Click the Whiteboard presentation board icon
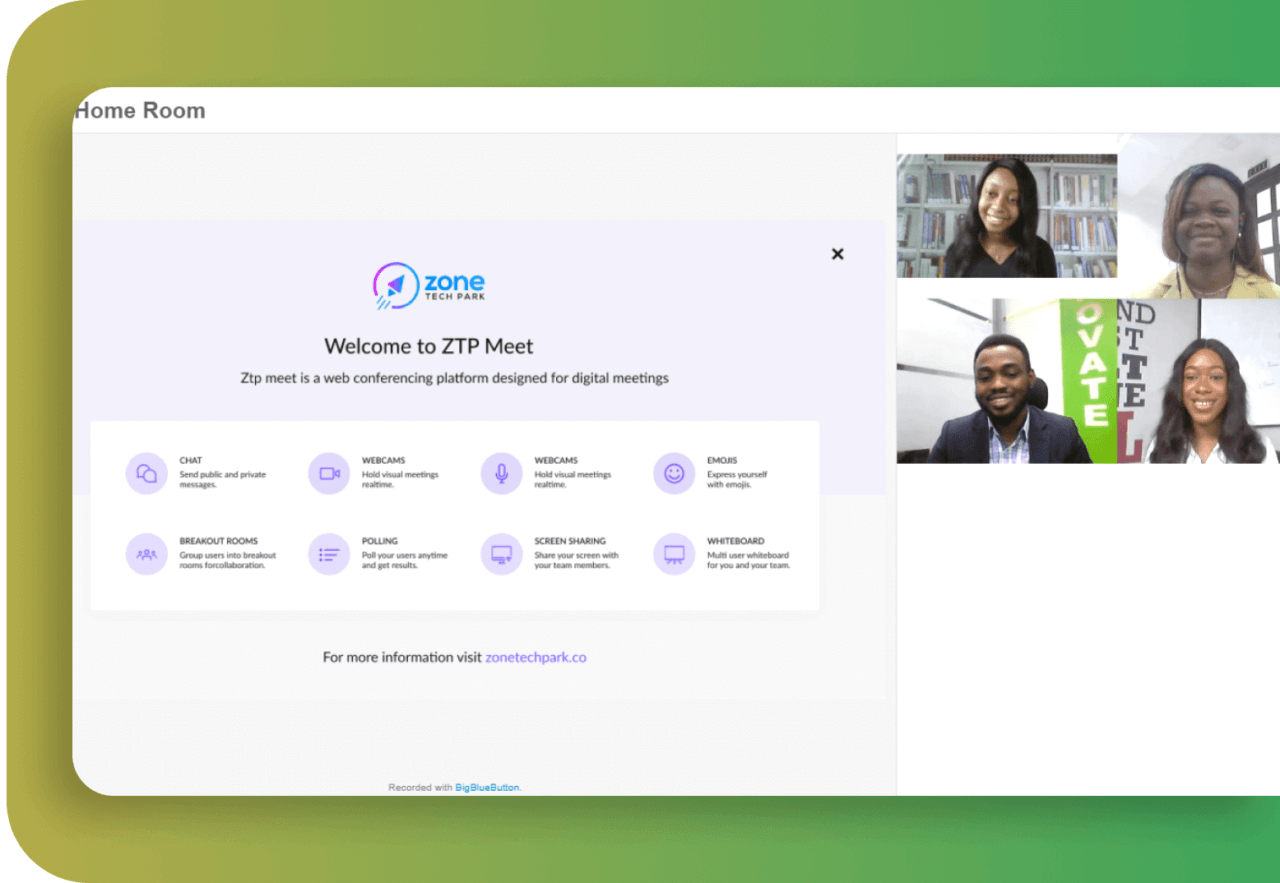This screenshot has height=883, width=1280. [674, 554]
